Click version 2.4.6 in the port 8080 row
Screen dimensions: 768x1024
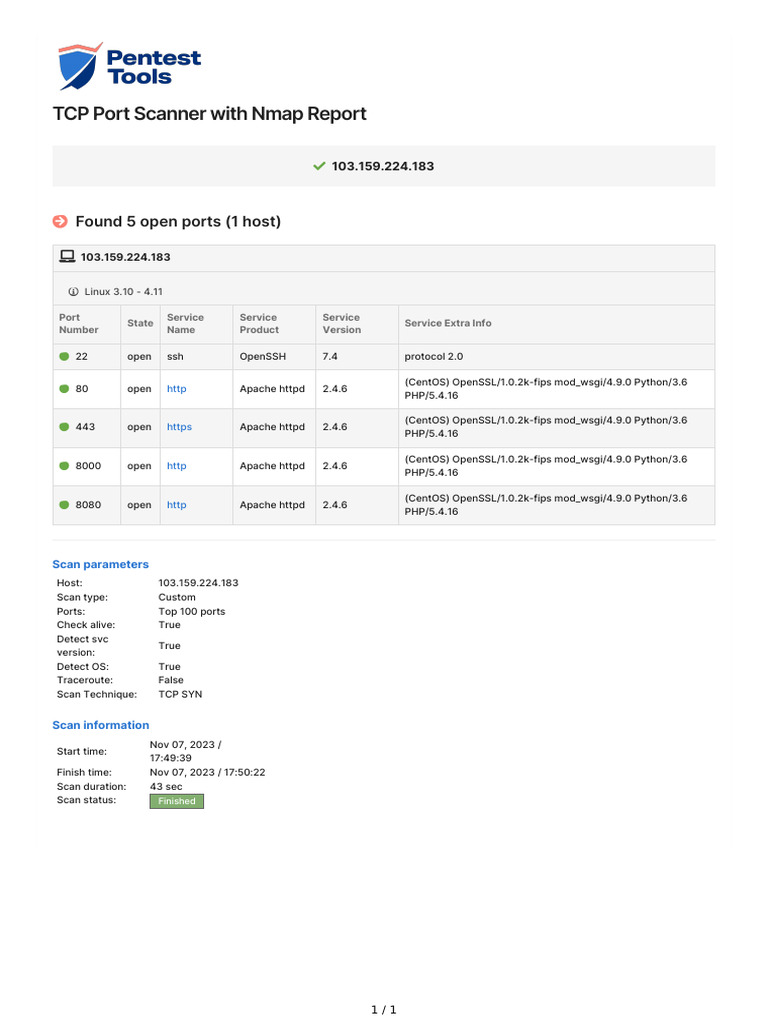[335, 505]
